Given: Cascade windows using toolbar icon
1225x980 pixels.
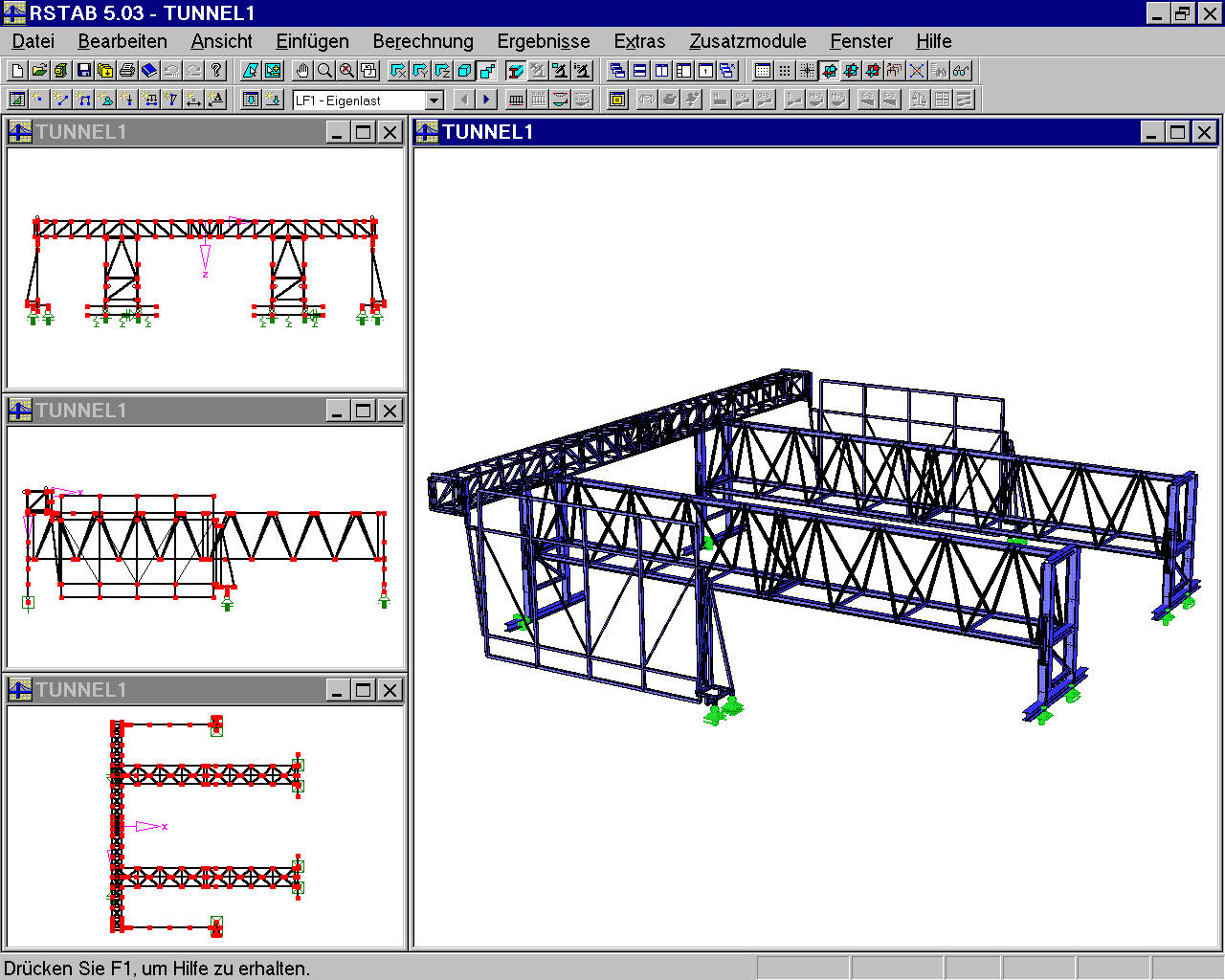Looking at the screenshot, I should click(x=617, y=70).
